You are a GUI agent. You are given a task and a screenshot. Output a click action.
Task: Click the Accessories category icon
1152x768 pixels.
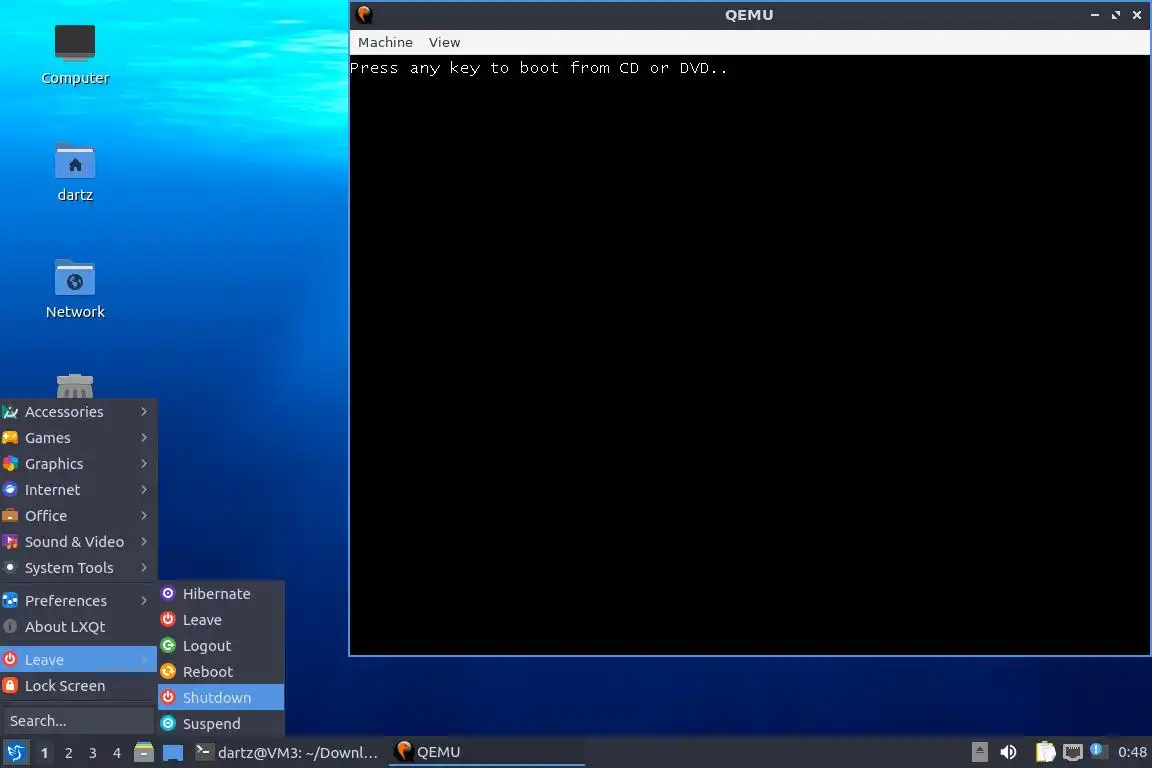point(10,412)
